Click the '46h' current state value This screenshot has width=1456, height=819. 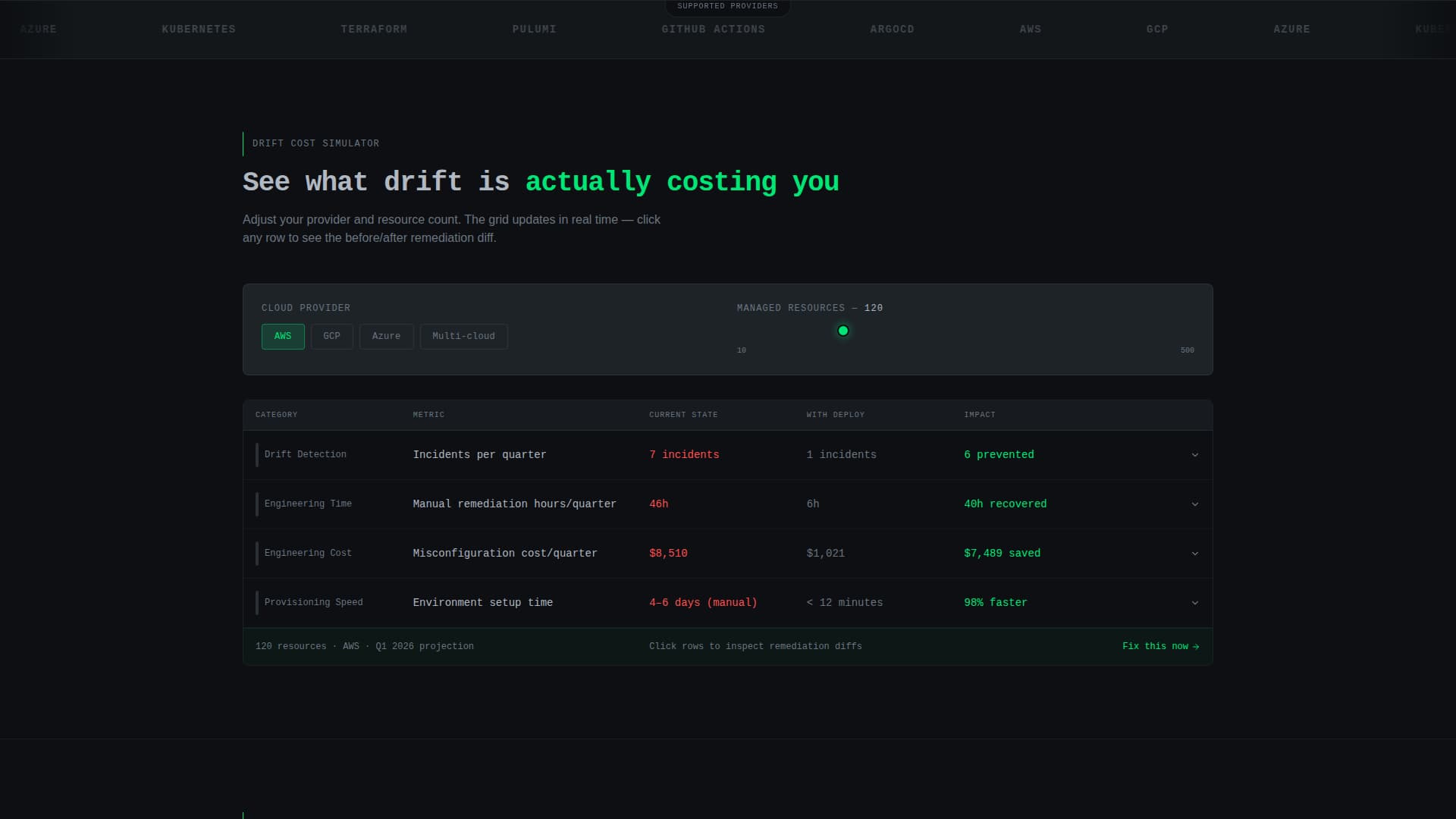658,504
